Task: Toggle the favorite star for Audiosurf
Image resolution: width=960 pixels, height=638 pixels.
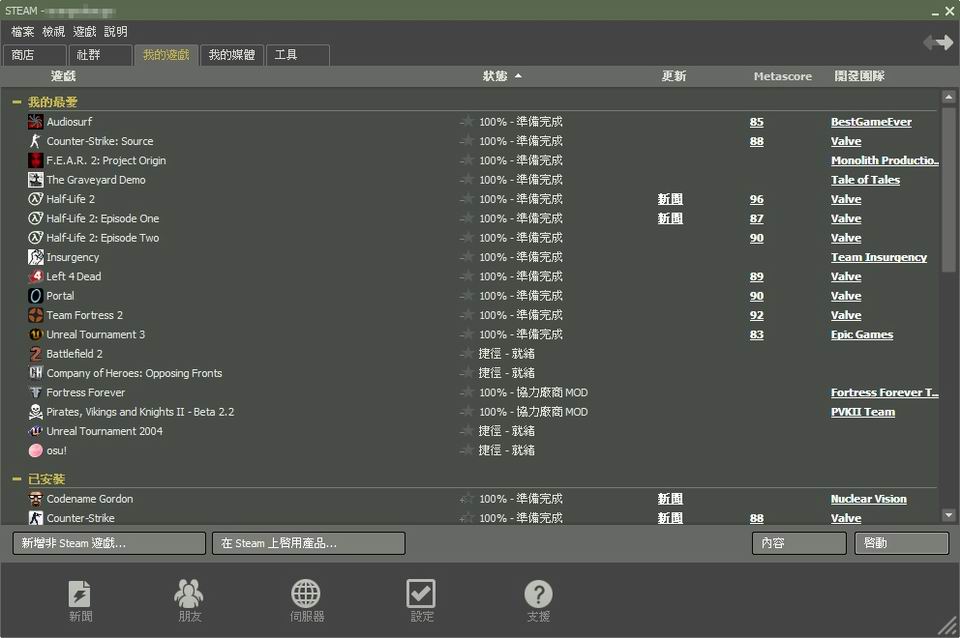Action: click(466, 122)
